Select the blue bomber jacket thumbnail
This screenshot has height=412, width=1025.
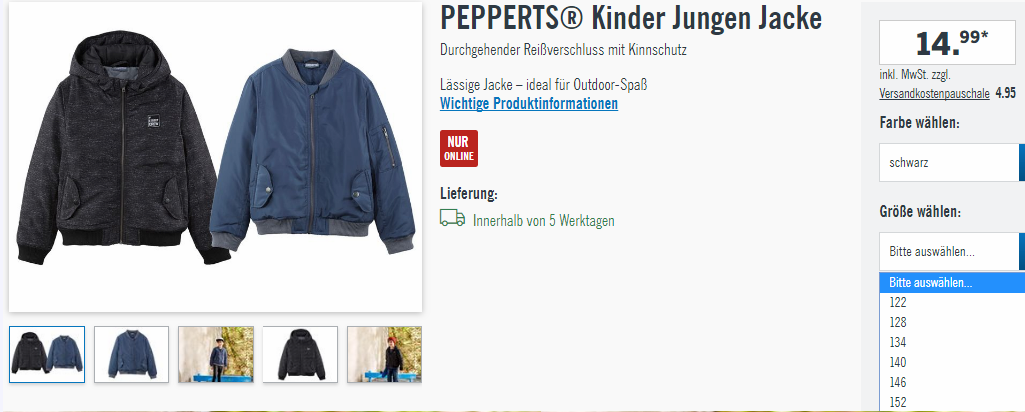(131, 354)
